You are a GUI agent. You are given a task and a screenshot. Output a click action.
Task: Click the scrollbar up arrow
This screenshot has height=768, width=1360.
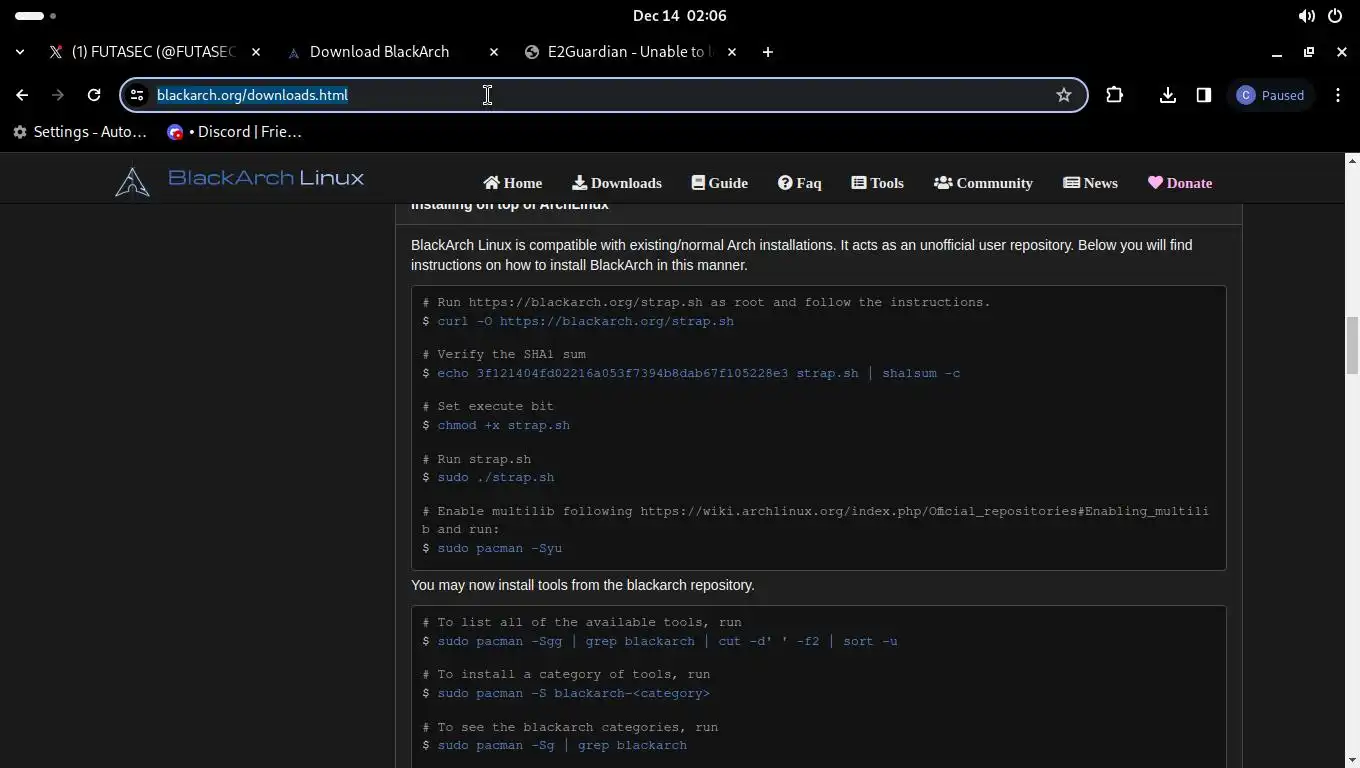coord(1352,160)
